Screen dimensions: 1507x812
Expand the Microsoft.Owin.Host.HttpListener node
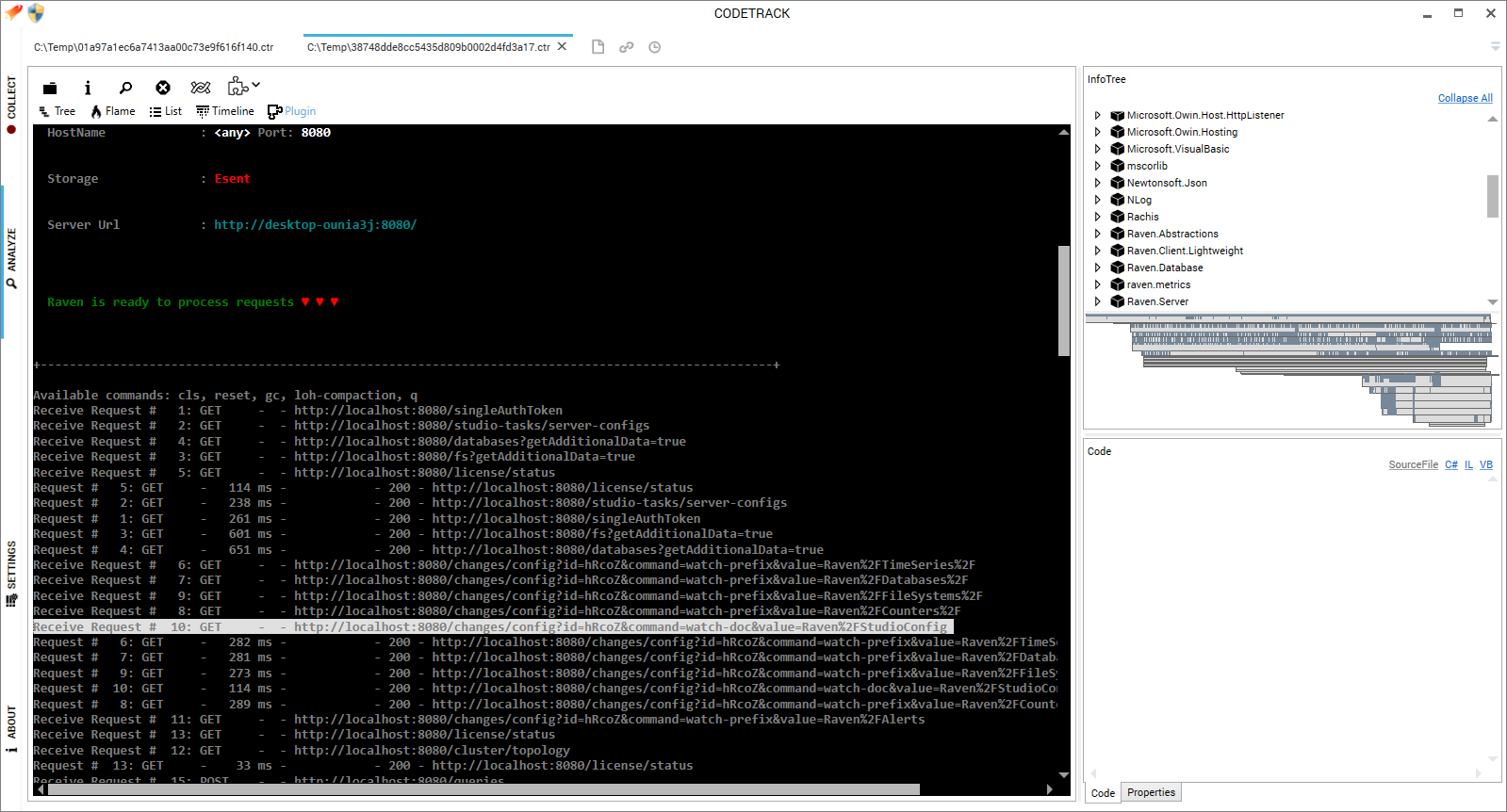coord(1097,115)
